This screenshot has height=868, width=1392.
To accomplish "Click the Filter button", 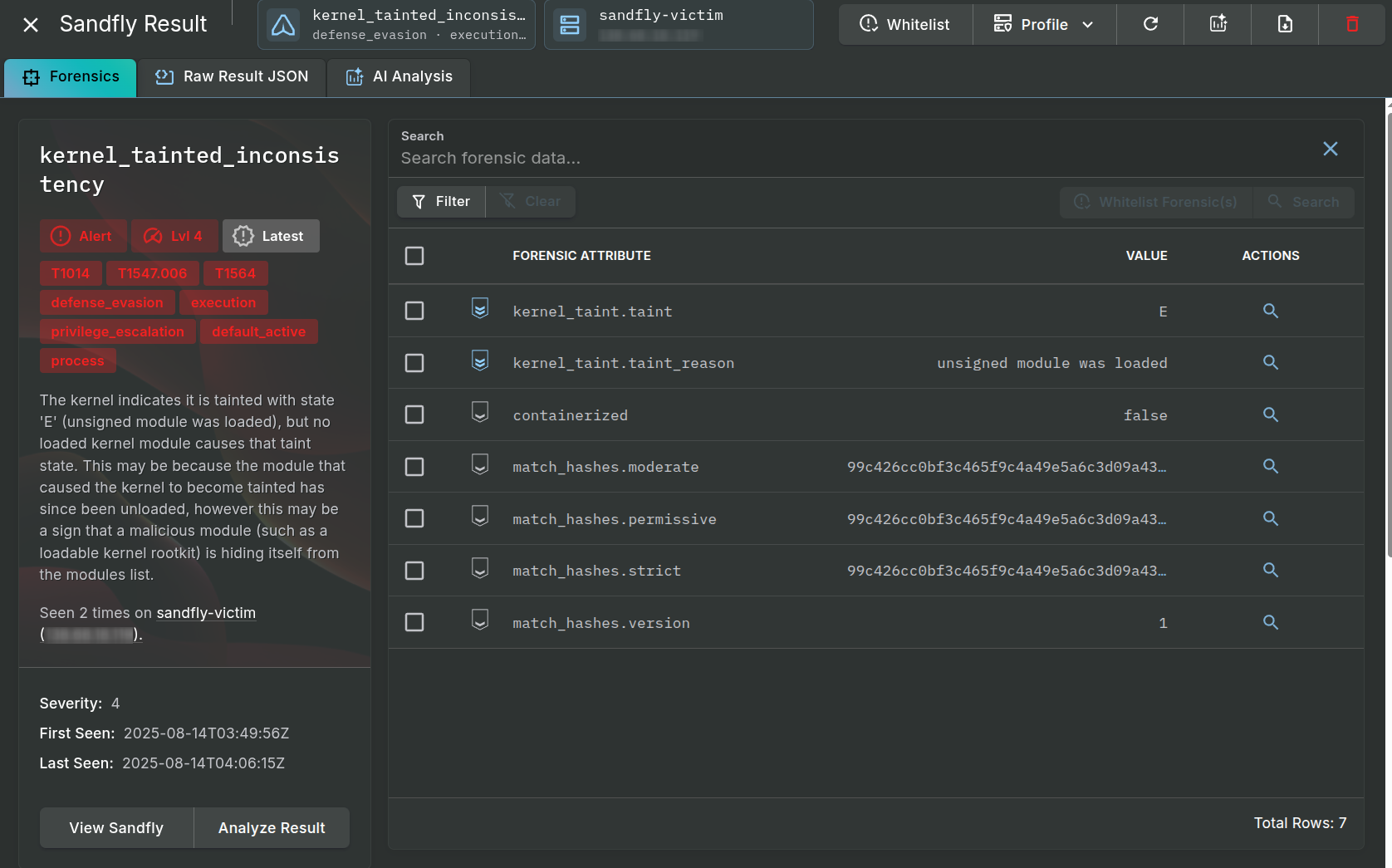I will [441, 202].
